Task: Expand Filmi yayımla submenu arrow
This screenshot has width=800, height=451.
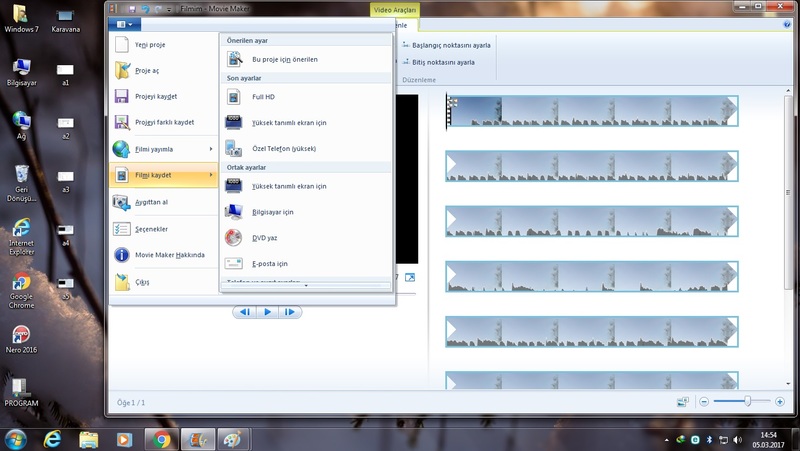Action: point(211,149)
